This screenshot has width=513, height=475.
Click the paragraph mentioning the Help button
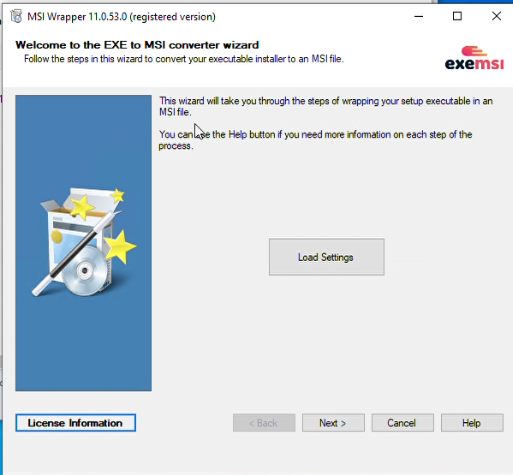(315, 140)
